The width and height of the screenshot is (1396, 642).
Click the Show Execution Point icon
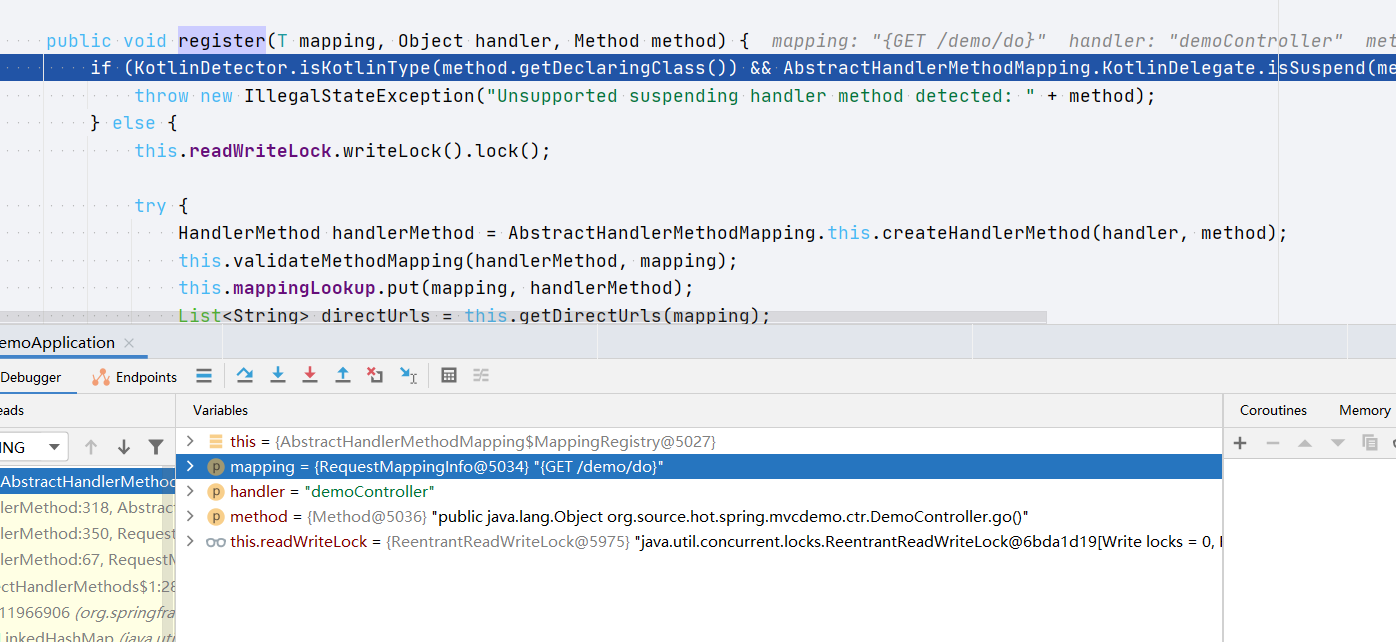[204, 376]
